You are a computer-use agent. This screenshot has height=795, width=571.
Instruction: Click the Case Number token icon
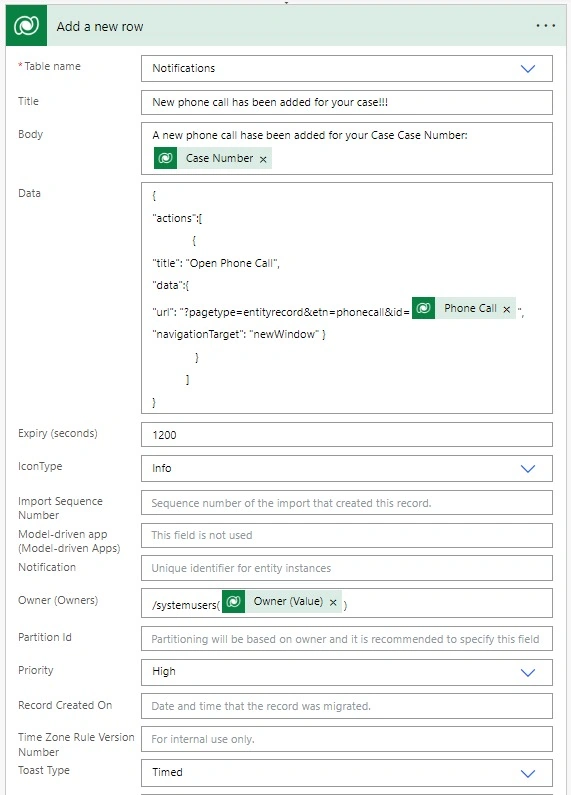pyautogui.click(x=165, y=158)
